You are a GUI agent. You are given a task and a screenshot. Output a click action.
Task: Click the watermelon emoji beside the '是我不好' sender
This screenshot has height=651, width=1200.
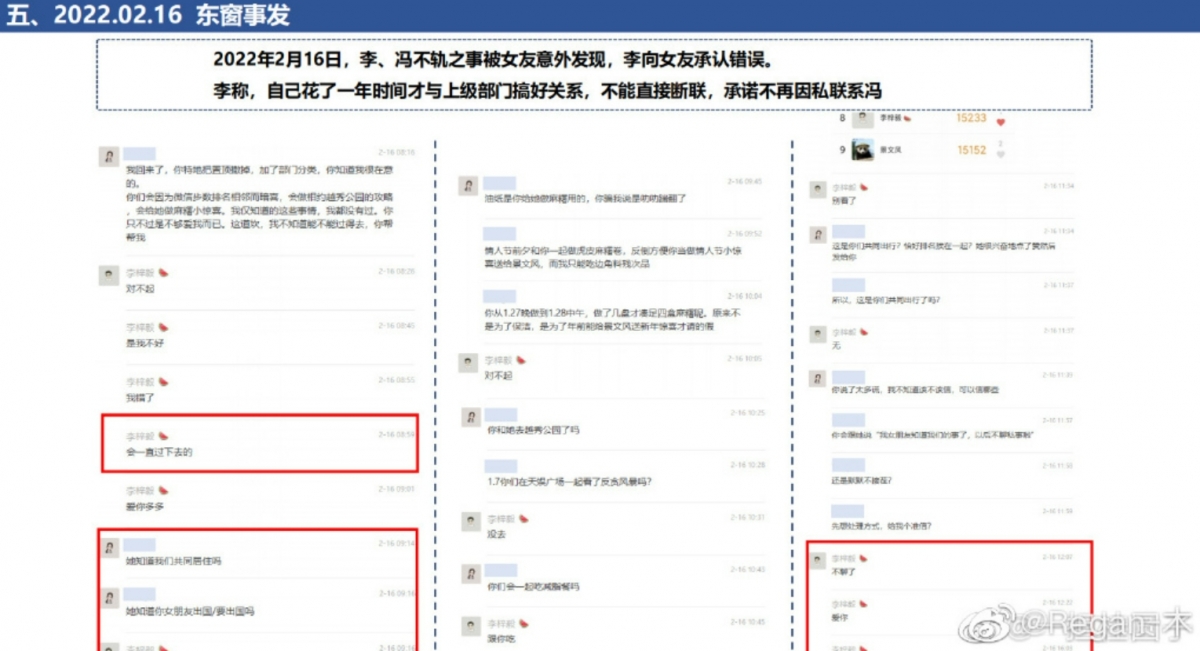click(164, 327)
